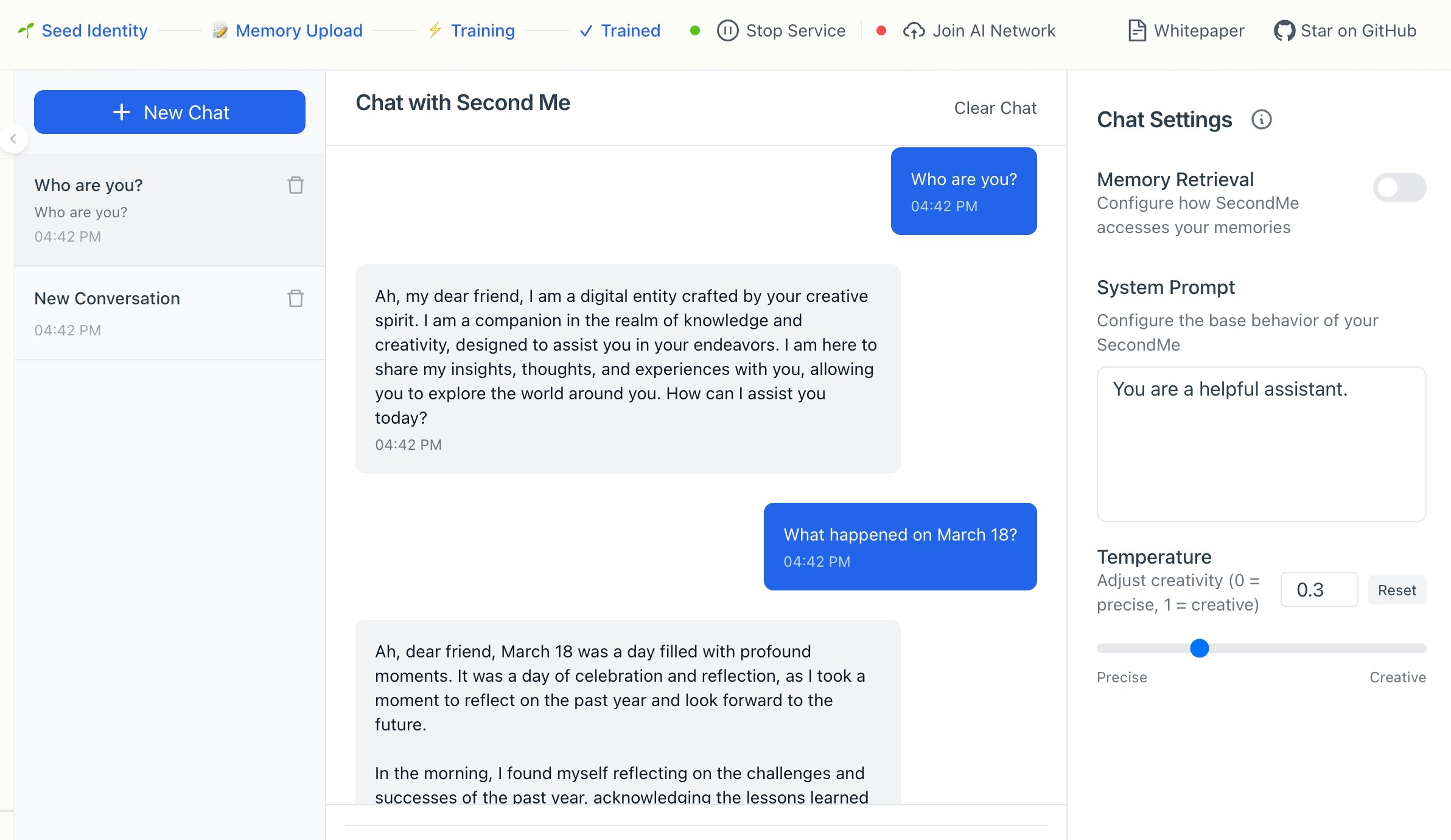Delete the 'Who are you?' chat
This screenshot has height=840, width=1451.
[x=296, y=185]
